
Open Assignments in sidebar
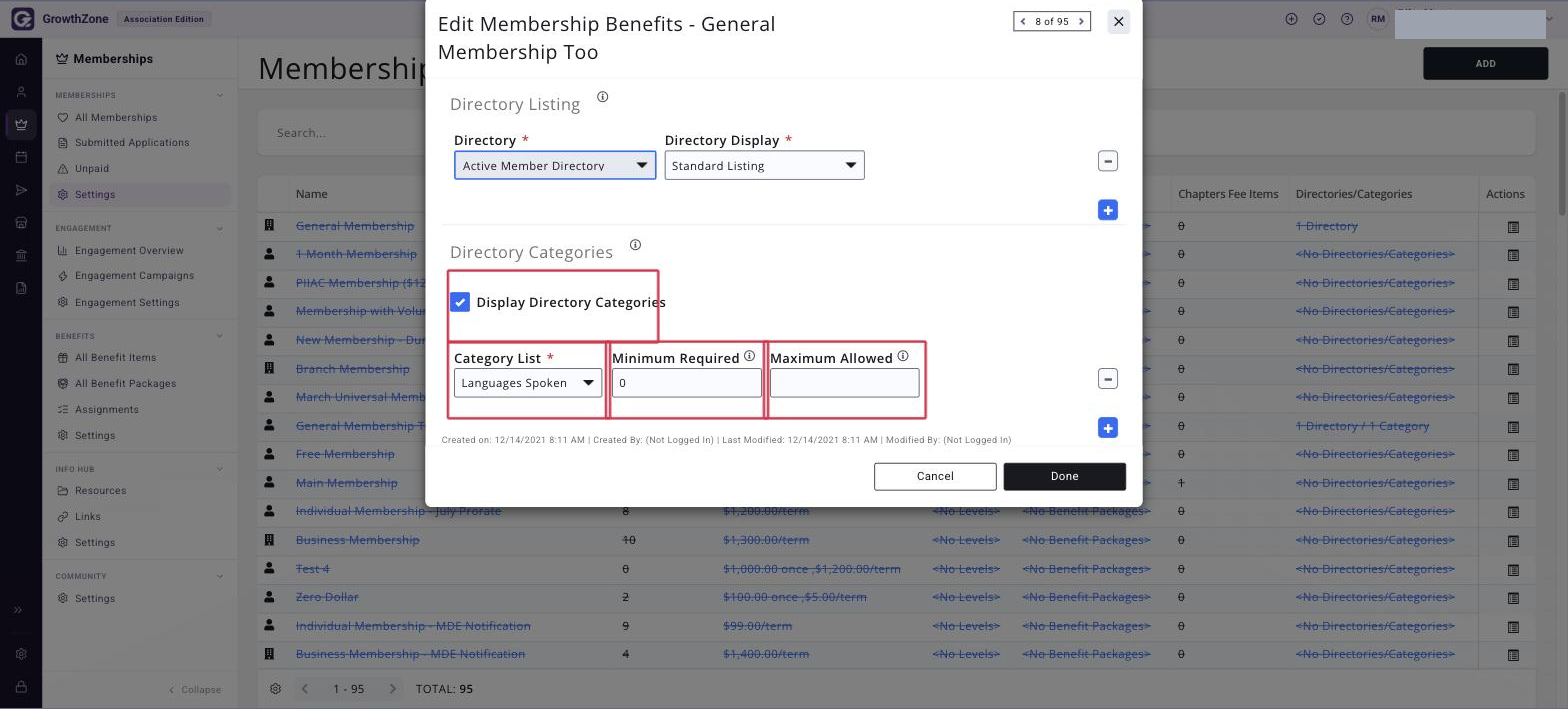[106, 410]
